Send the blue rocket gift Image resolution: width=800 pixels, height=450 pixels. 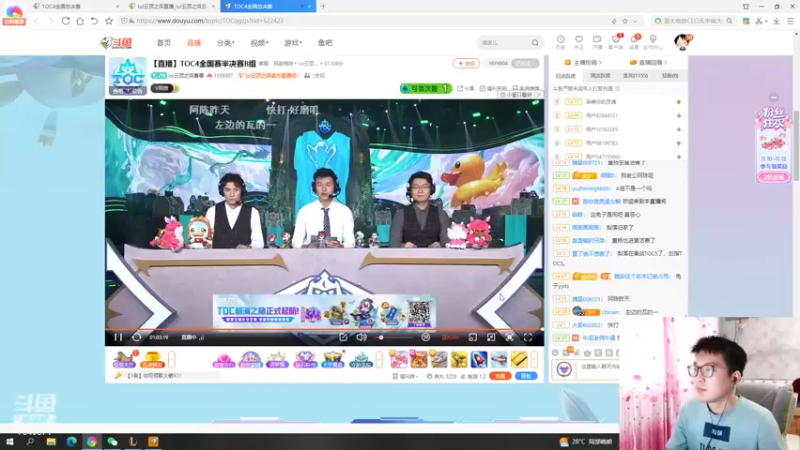click(x=479, y=359)
